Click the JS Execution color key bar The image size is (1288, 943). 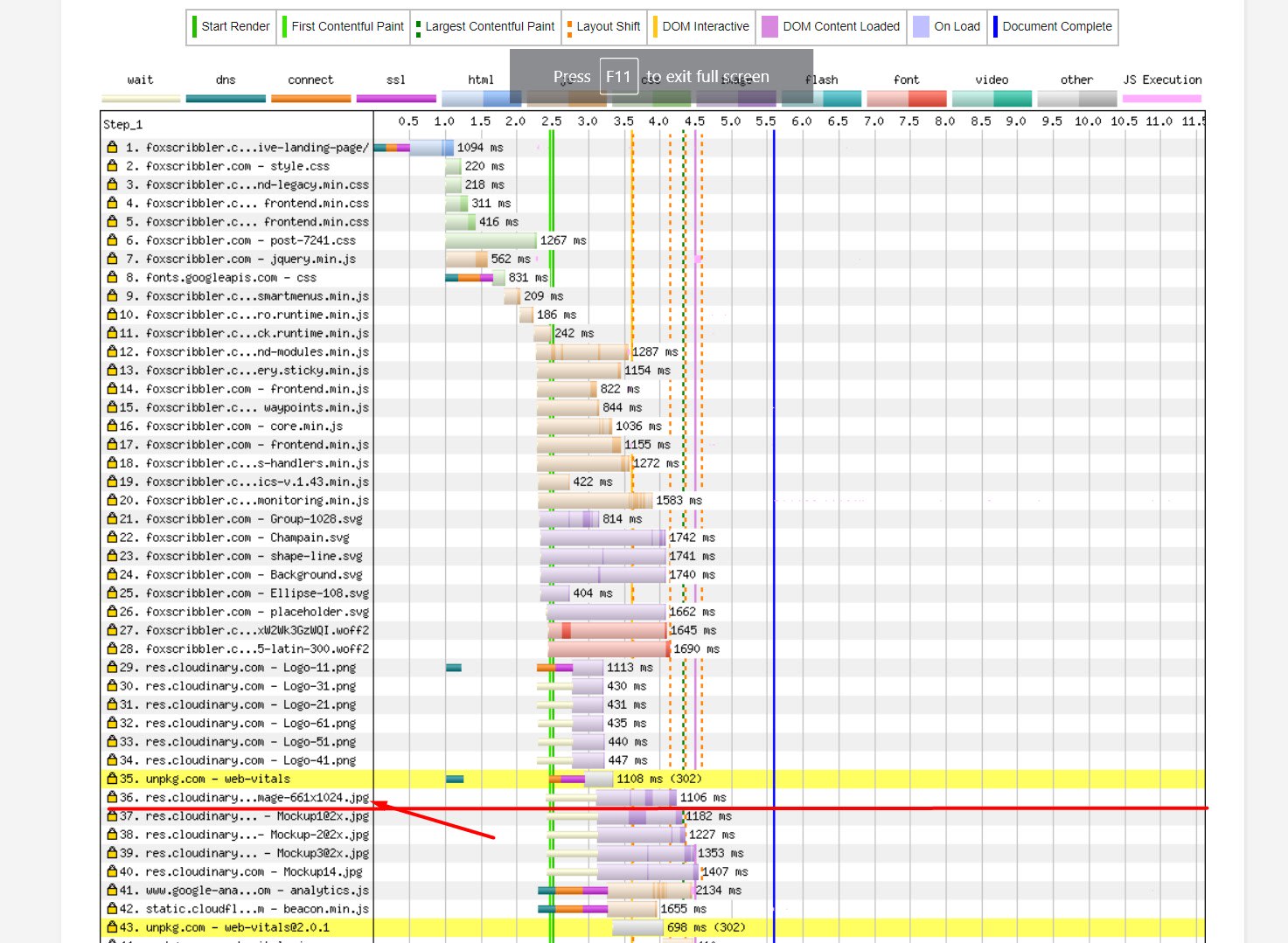coord(1162,99)
